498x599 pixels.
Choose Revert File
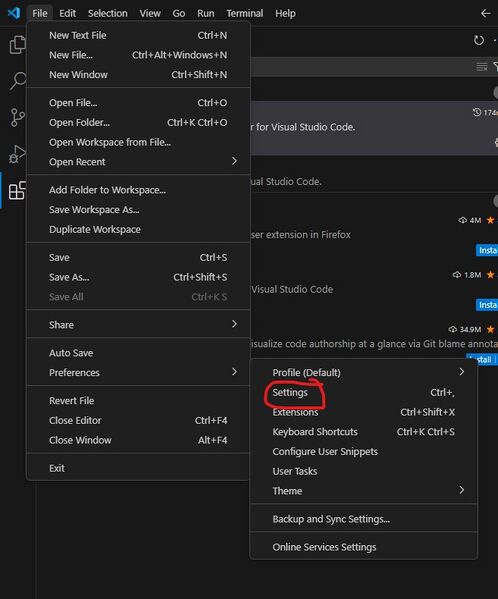pos(138,401)
